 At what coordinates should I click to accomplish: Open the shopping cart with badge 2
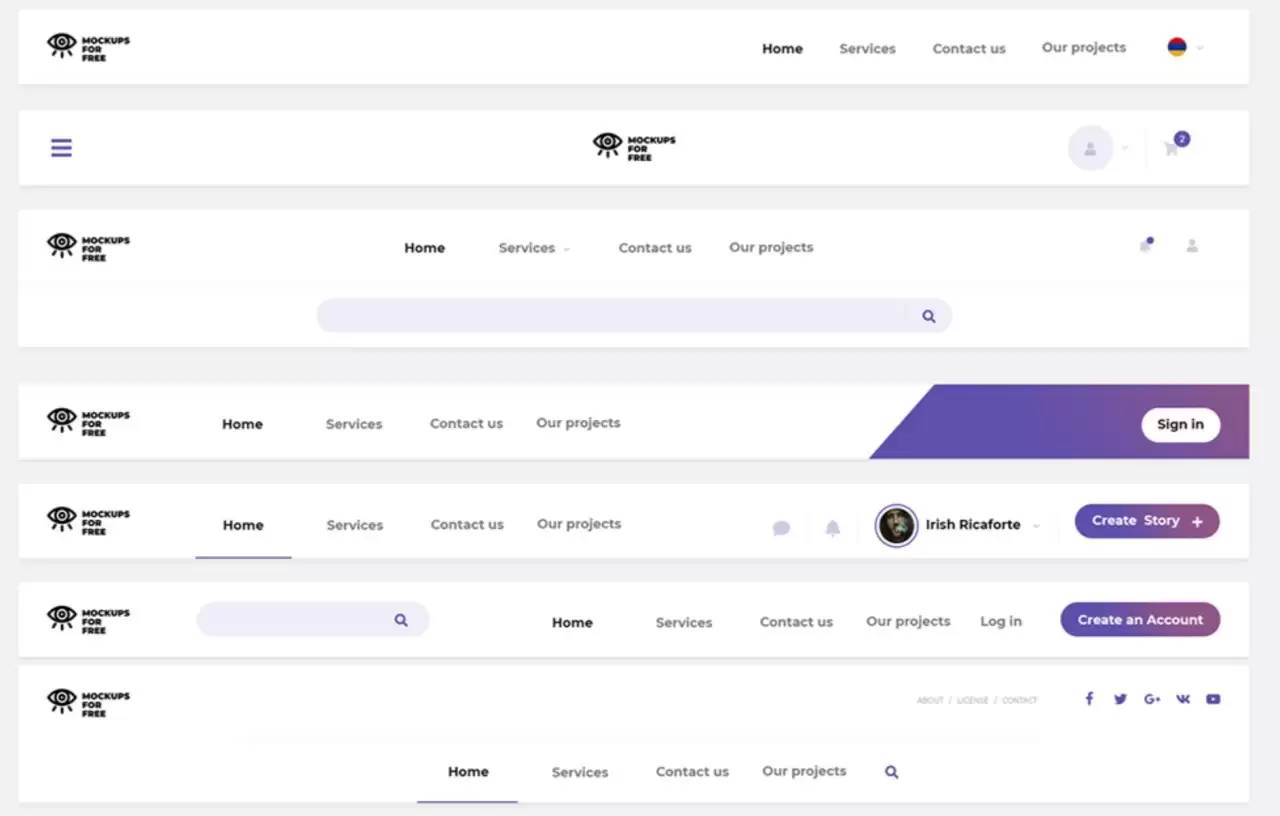tap(1172, 149)
